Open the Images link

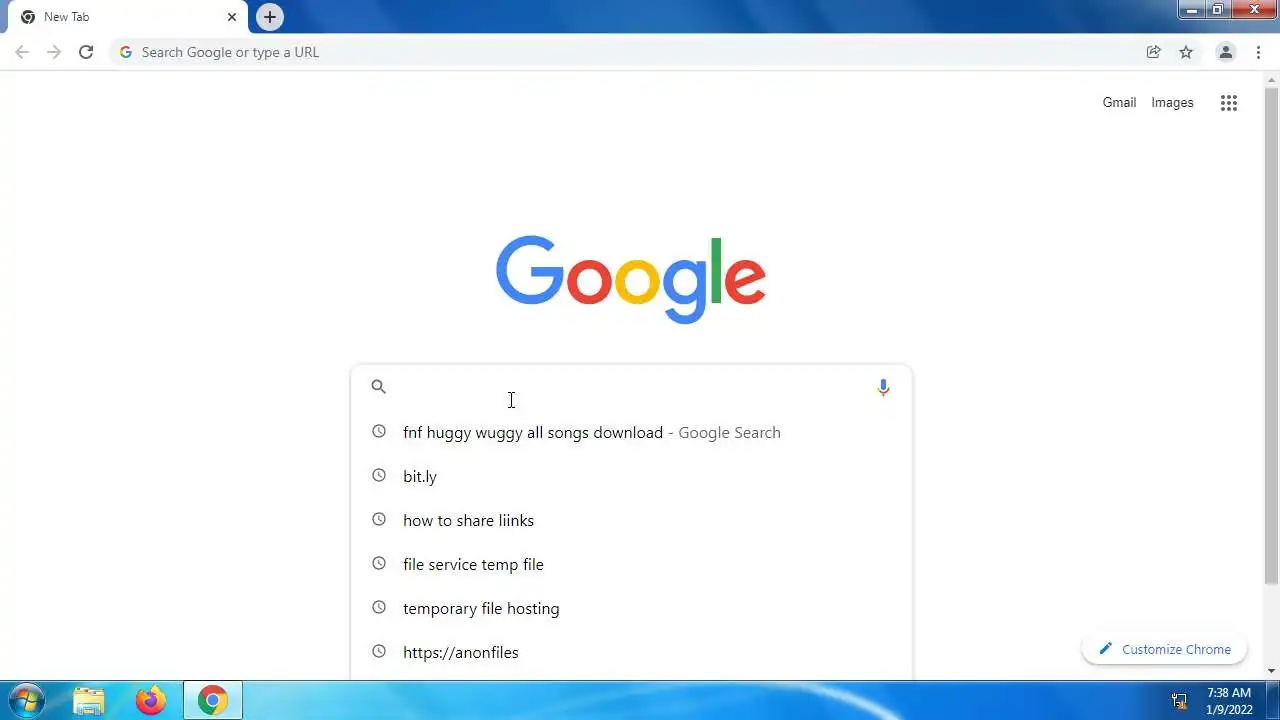pos(1172,102)
